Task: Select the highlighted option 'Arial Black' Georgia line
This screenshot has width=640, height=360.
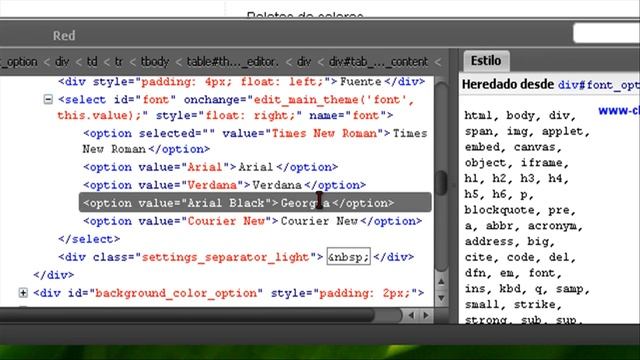Action: click(255, 202)
